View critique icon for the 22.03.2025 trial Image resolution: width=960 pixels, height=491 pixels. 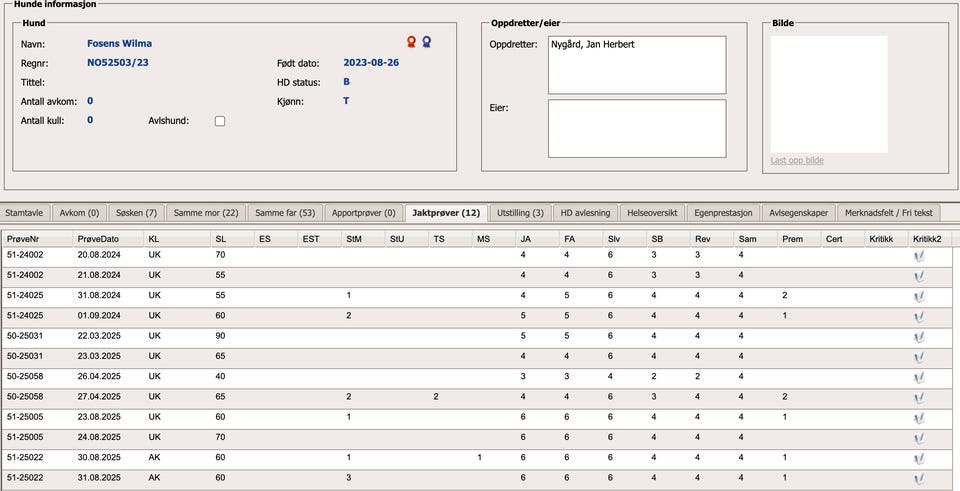(x=918, y=338)
